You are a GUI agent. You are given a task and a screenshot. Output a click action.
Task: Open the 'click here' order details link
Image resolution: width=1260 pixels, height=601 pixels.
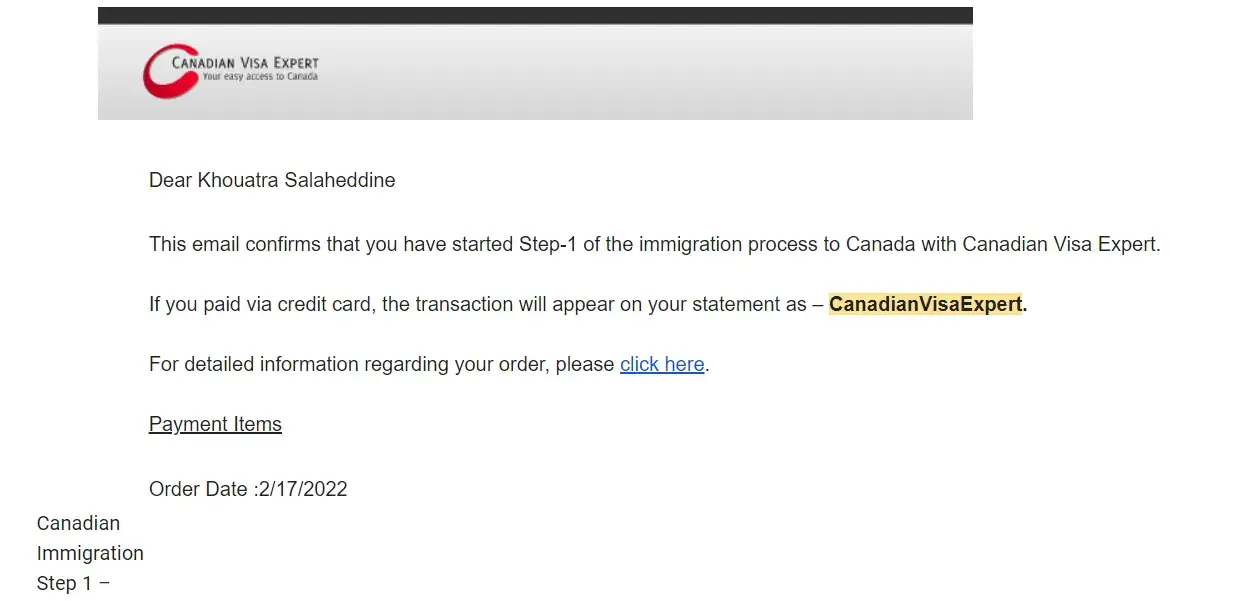coord(662,364)
